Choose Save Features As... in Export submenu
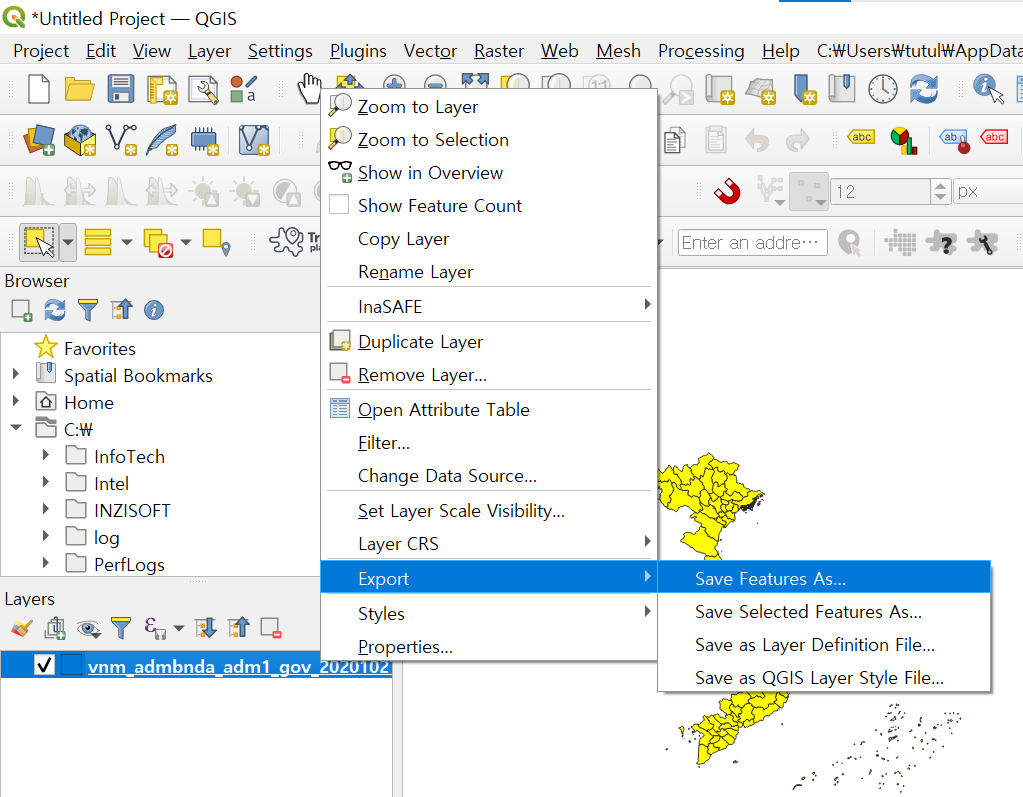This screenshot has height=797, width=1023. pyautogui.click(x=824, y=579)
